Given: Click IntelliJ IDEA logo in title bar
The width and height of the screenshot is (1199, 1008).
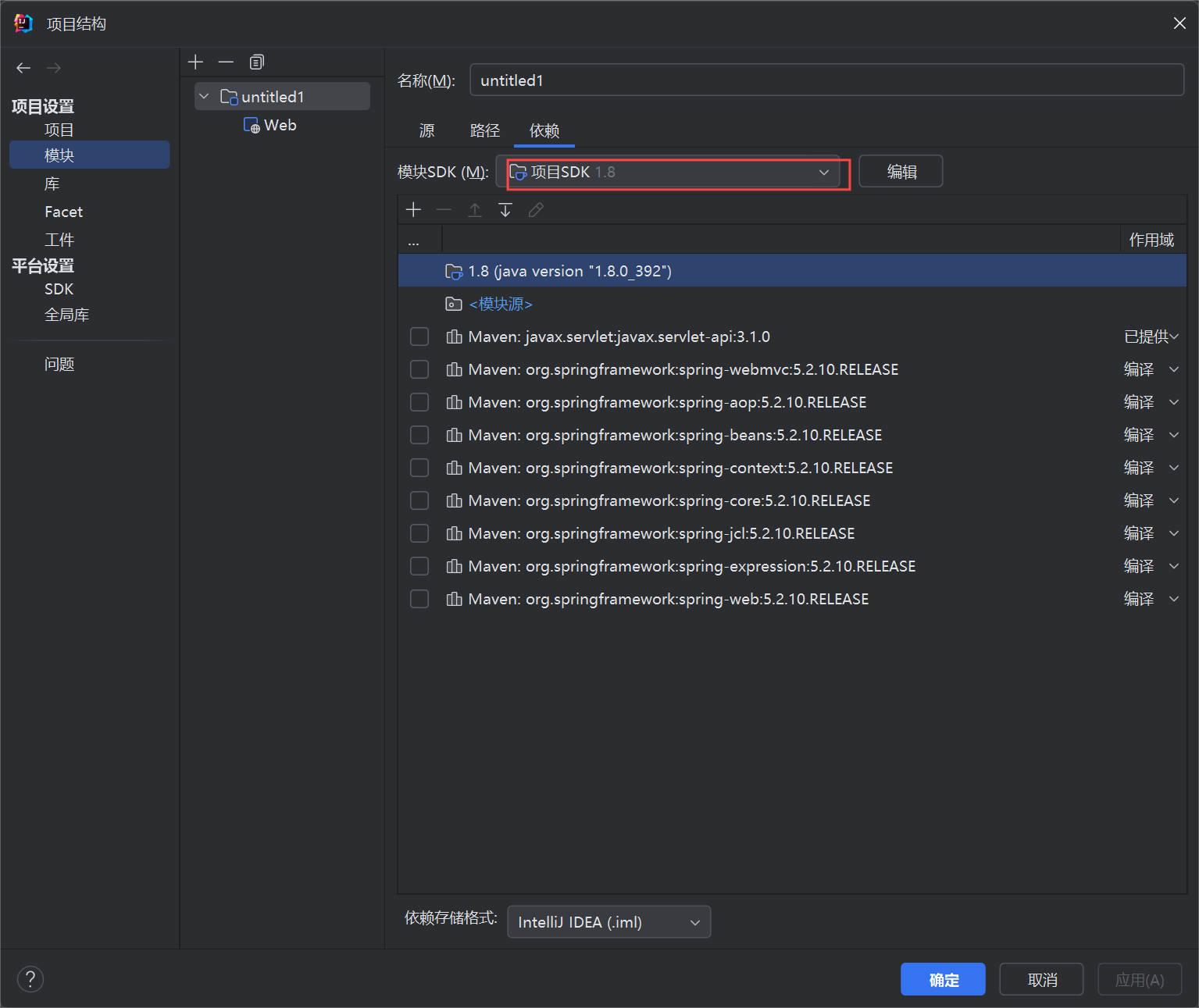Looking at the screenshot, I should click(x=23, y=23).
